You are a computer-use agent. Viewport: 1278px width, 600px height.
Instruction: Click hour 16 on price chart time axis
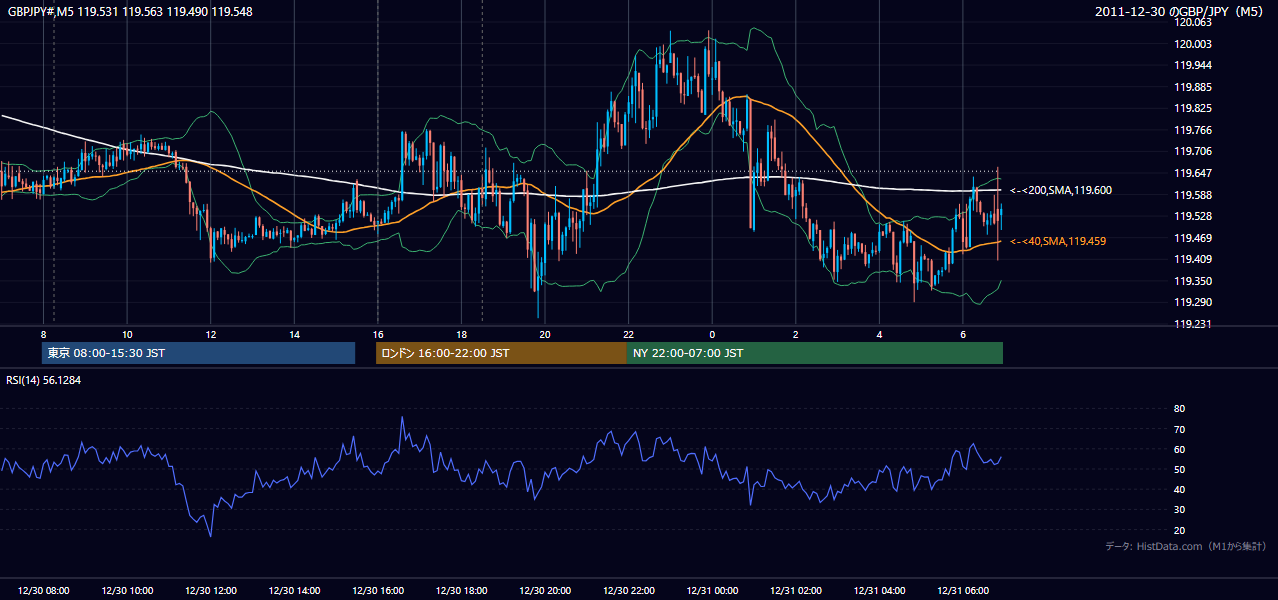click(378, 334)
